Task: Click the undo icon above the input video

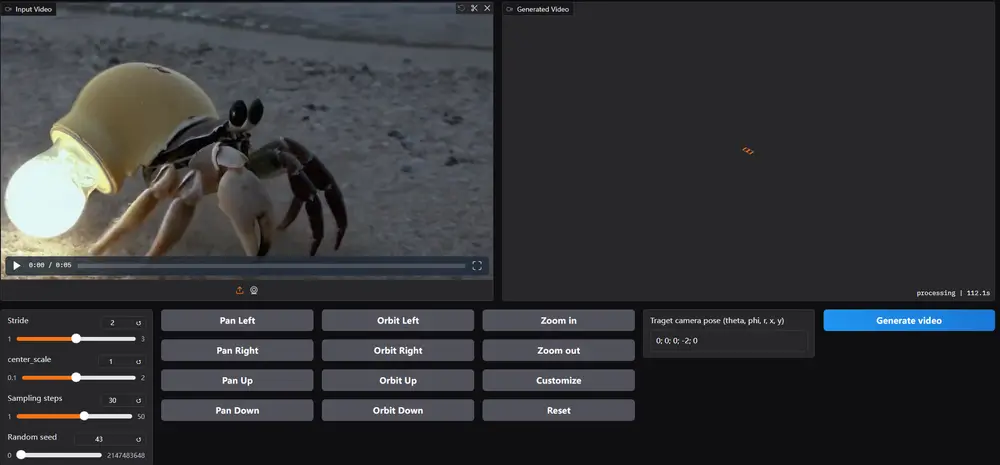Action: click(461, 8)
